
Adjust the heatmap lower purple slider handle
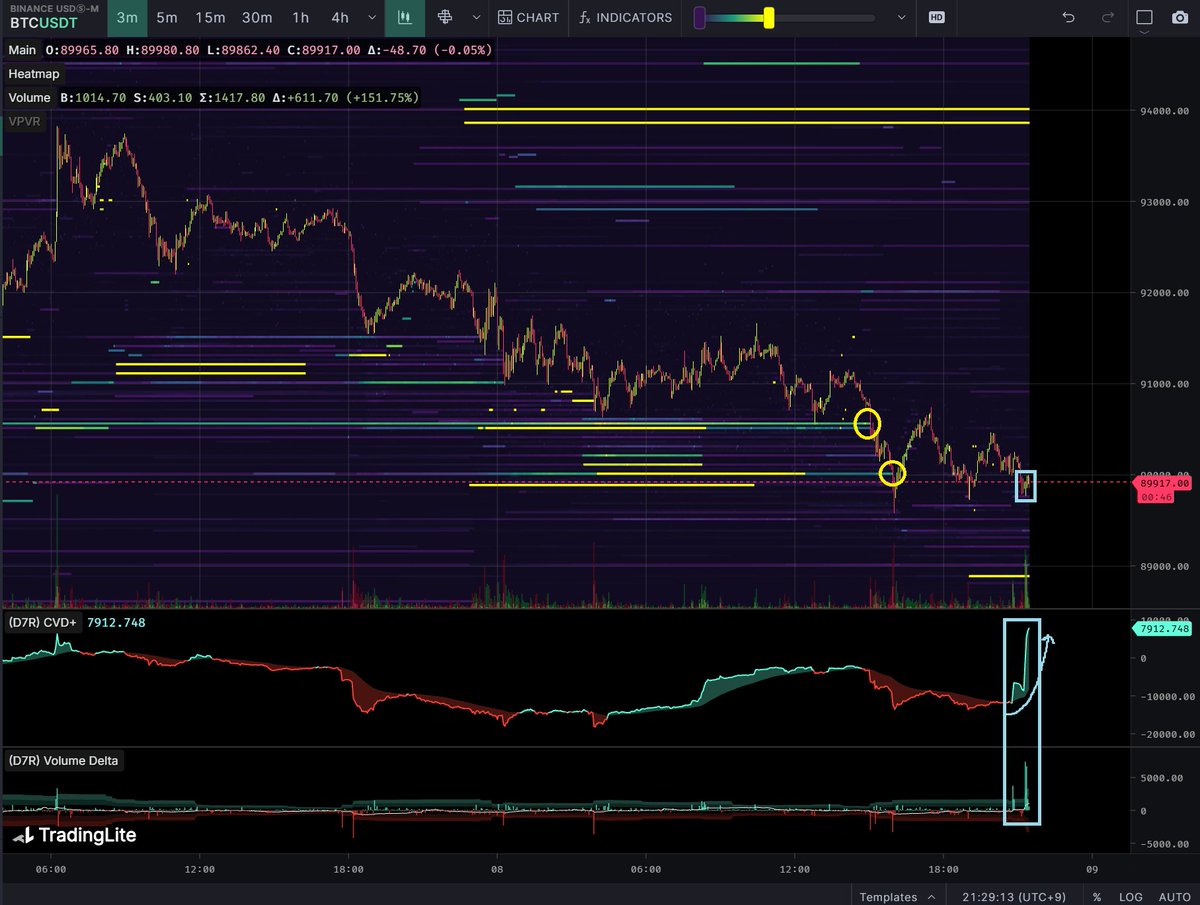[x=701, y=17]
